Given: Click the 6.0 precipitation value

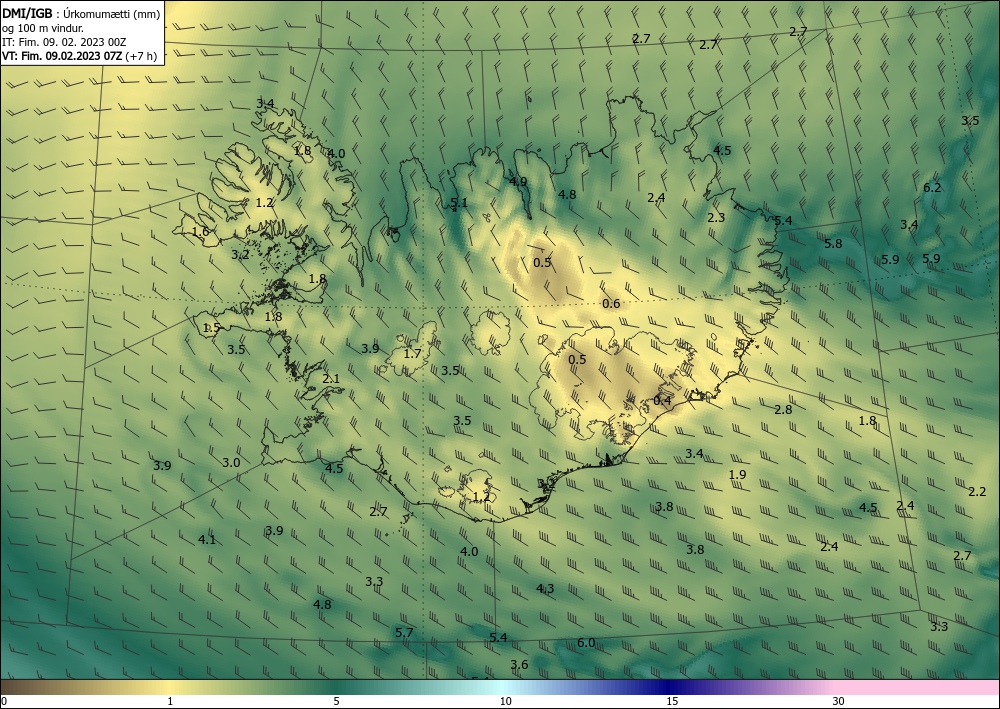Looking at the screenshot, I should point(585,643).
